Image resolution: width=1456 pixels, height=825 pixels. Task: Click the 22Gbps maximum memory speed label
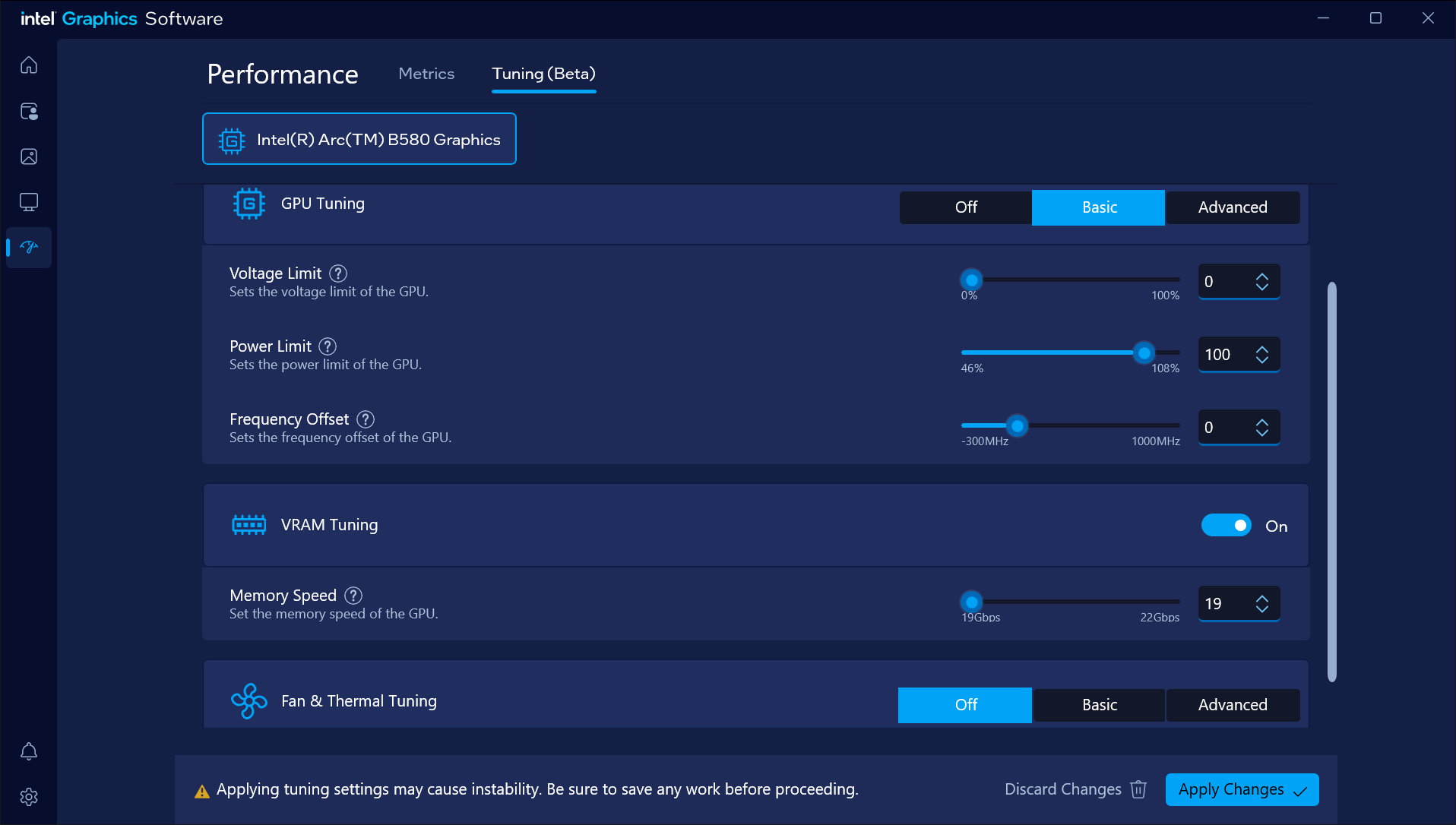pos(1160,618)
